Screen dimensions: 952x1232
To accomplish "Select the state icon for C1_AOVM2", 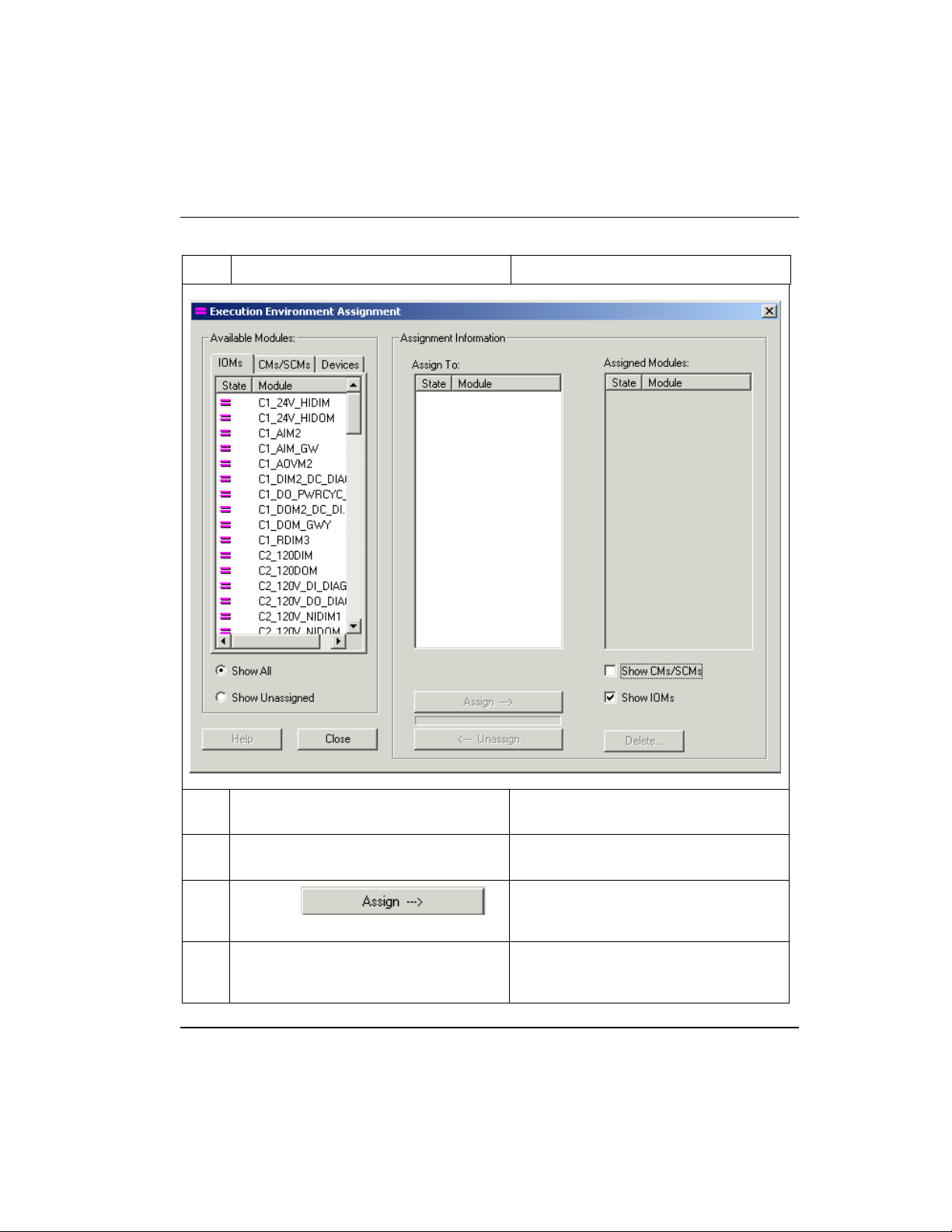I will pos(225,464).
